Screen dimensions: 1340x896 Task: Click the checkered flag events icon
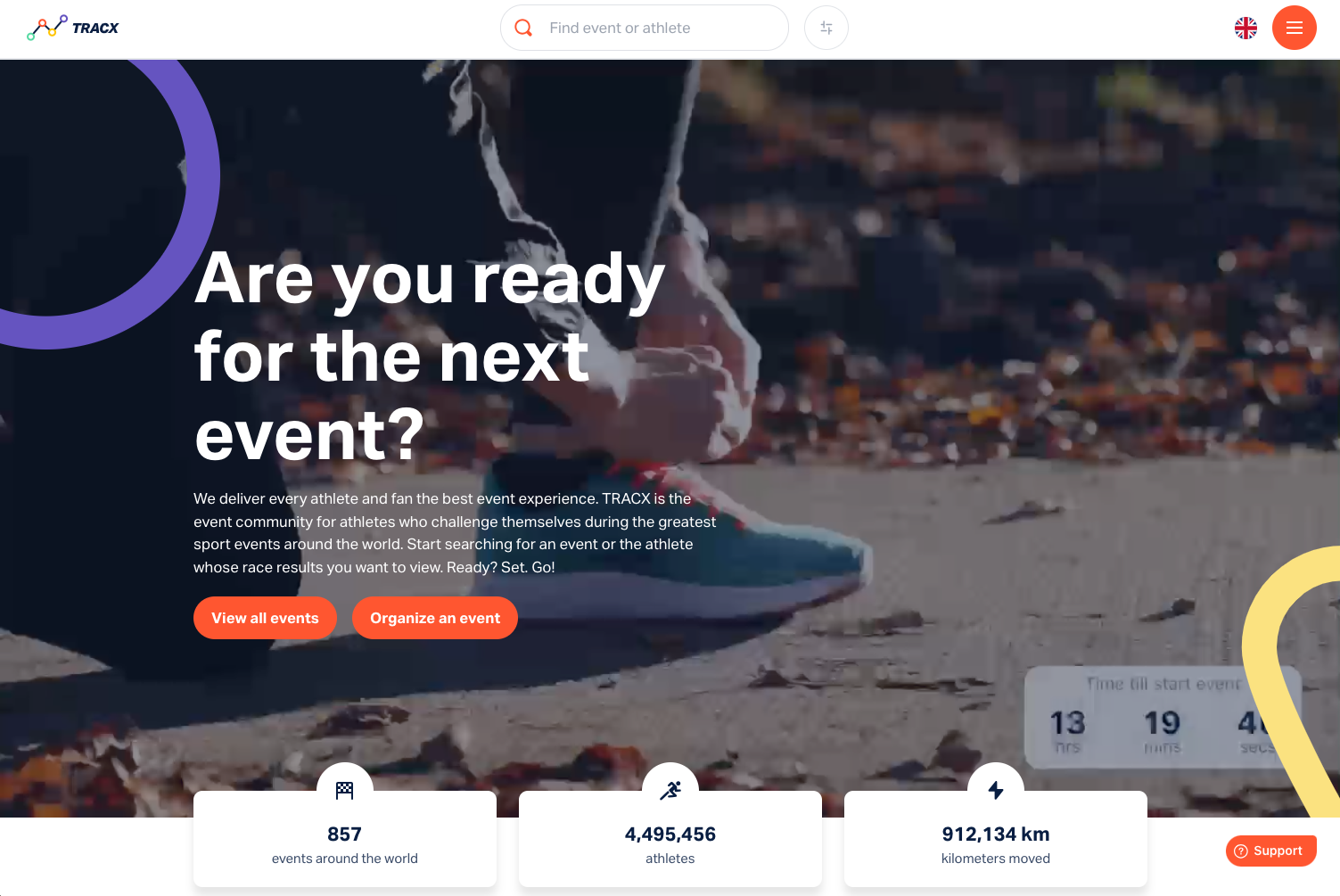click(345, 790)
